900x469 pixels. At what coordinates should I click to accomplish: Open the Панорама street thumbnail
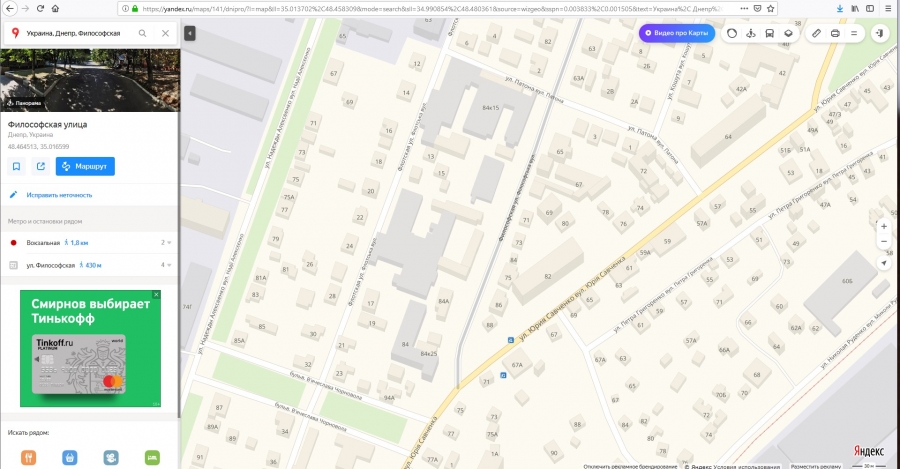(90, 80)
